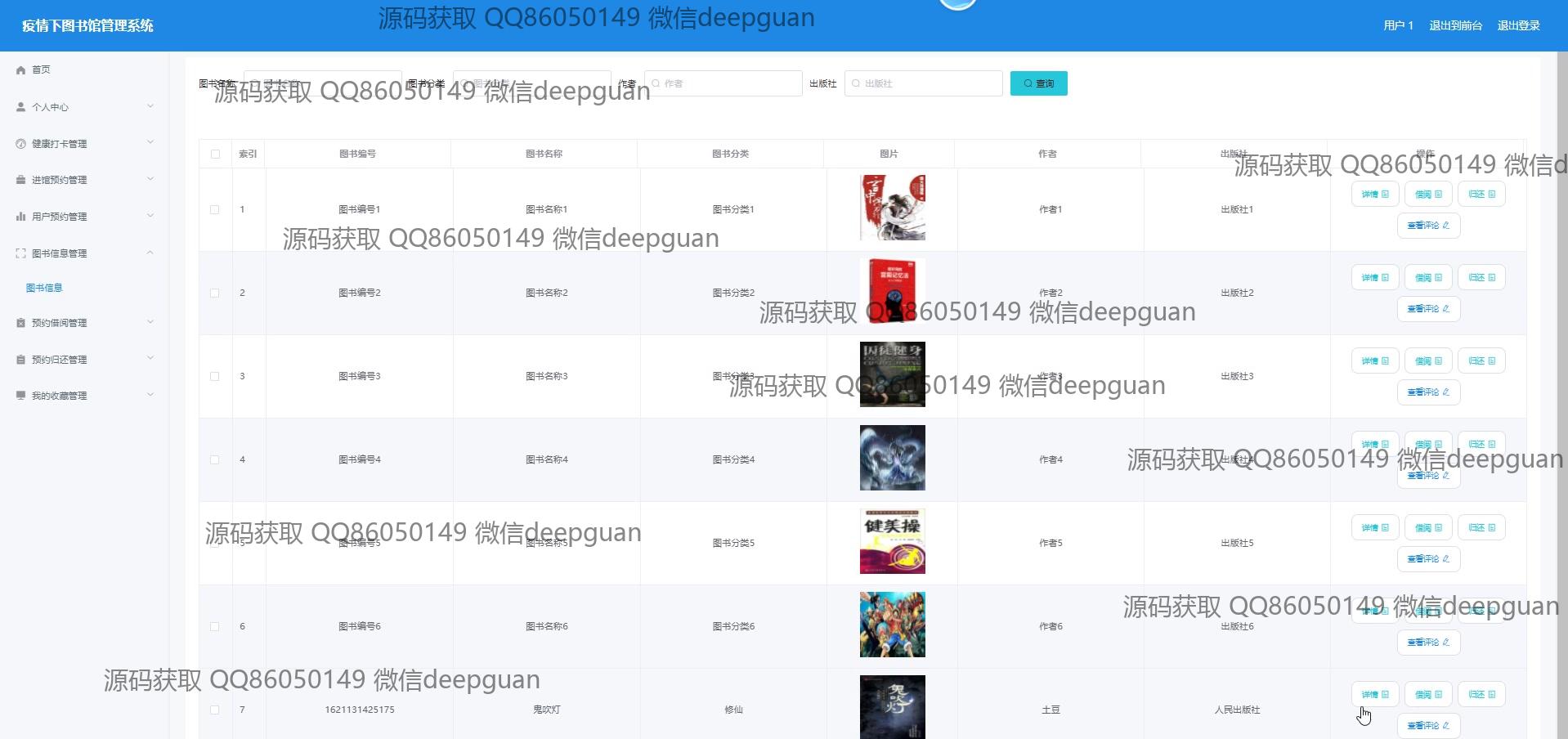Screen dimensions: 1568x739
Task: Click the monitor icon for 我的收藏管理
Action: point(20,396)
